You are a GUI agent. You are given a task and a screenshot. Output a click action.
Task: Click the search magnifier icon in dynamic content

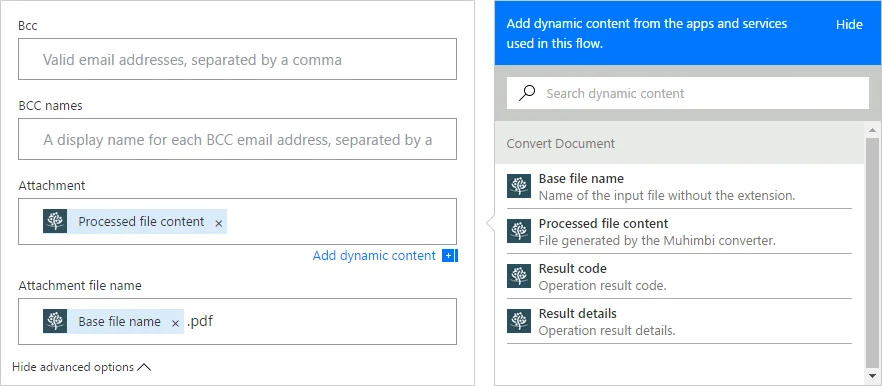[x=526, y=93]
